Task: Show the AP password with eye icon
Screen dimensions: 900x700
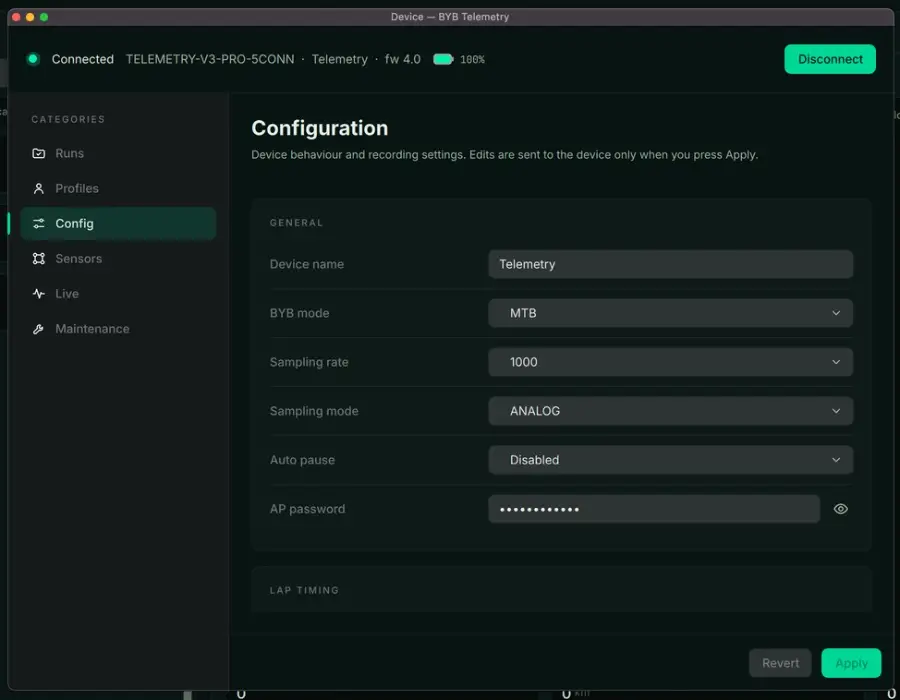Action: 840,509
